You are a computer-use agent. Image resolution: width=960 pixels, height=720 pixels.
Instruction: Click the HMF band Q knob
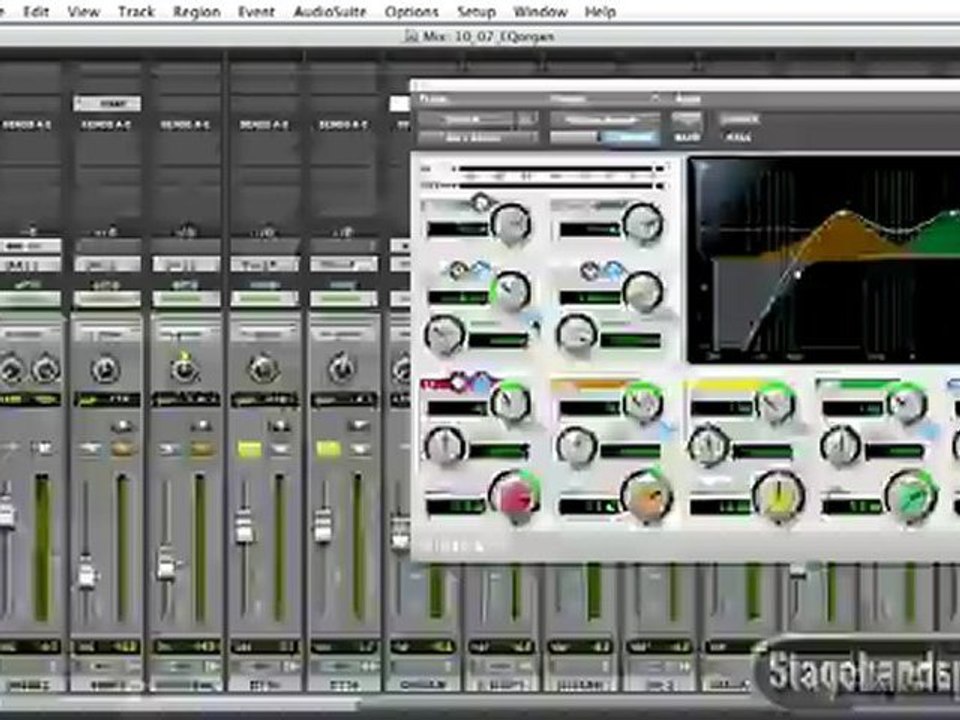[840, 446]
